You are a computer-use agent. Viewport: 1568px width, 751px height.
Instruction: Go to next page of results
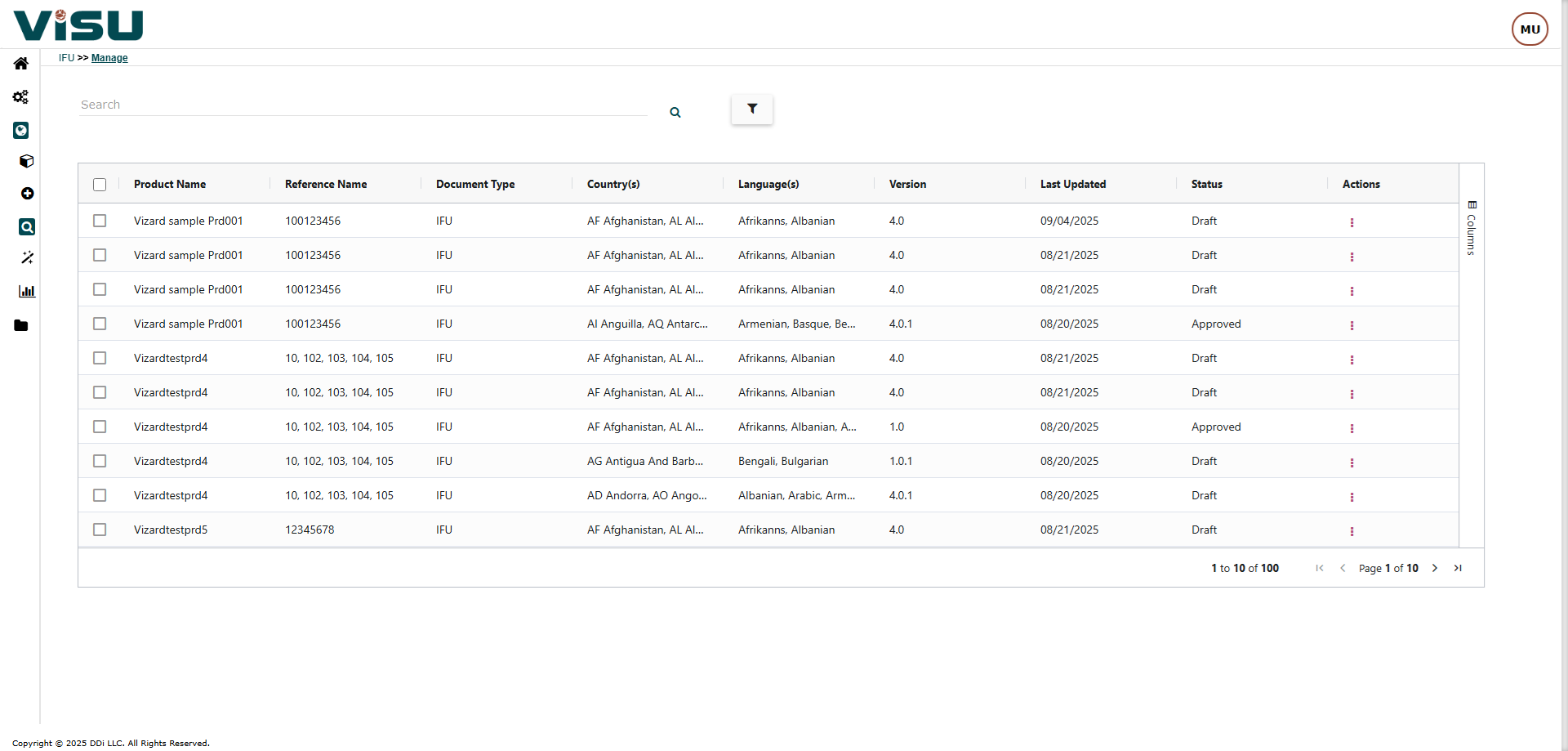point(1435,568)
